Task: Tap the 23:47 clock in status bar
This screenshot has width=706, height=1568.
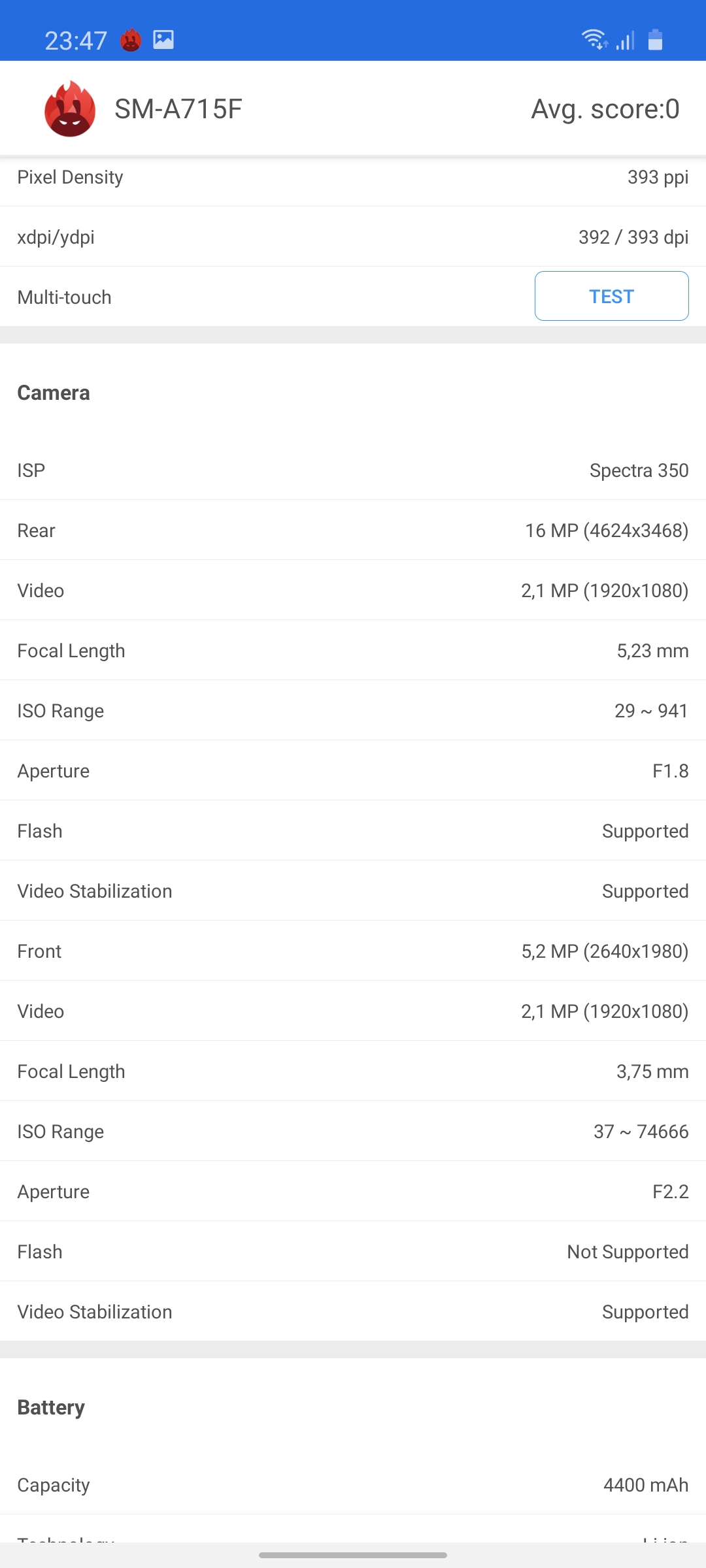Action: [76, 41]
